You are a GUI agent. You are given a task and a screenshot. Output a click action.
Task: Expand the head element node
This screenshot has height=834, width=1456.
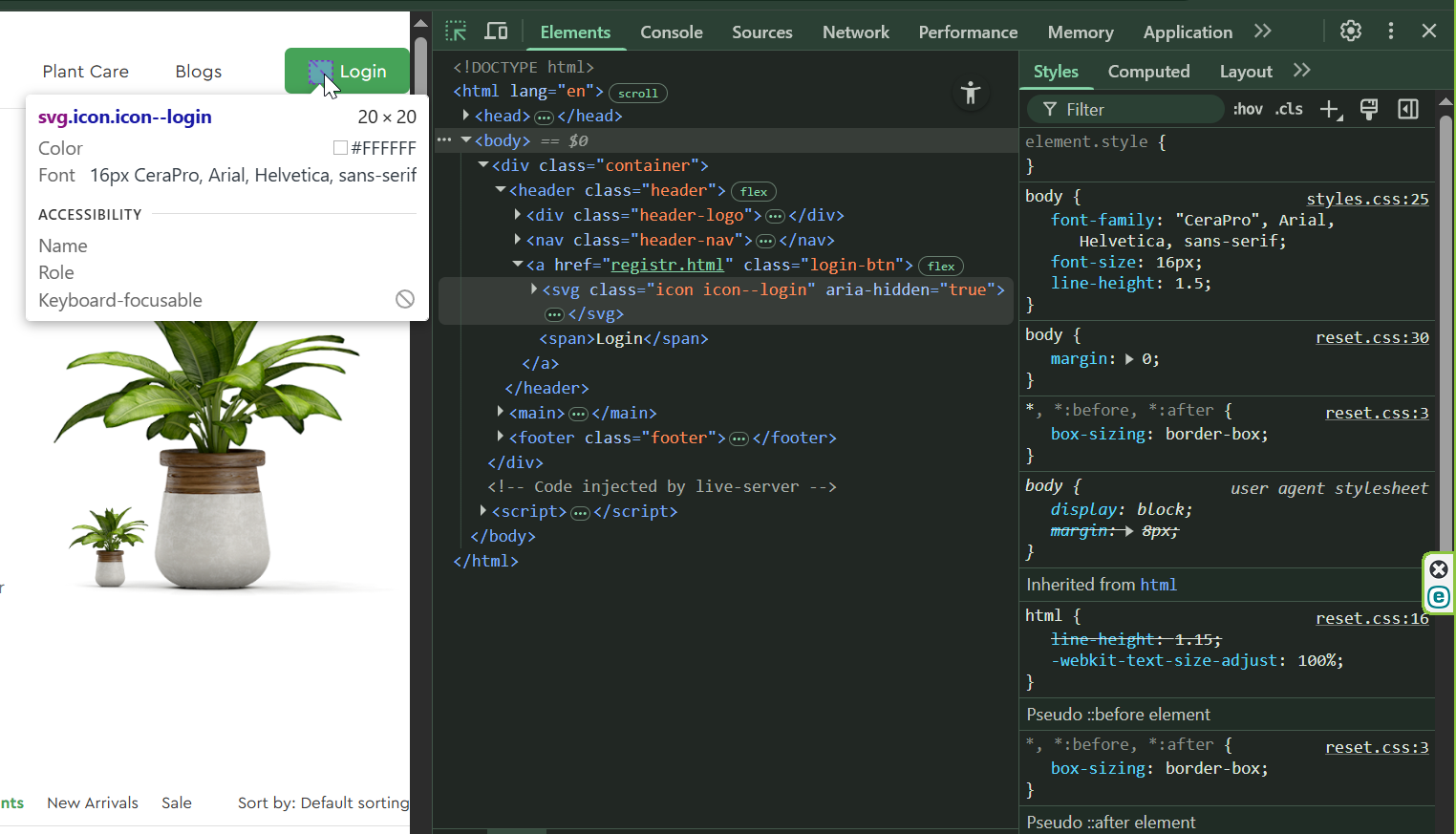tap(466, 116)
